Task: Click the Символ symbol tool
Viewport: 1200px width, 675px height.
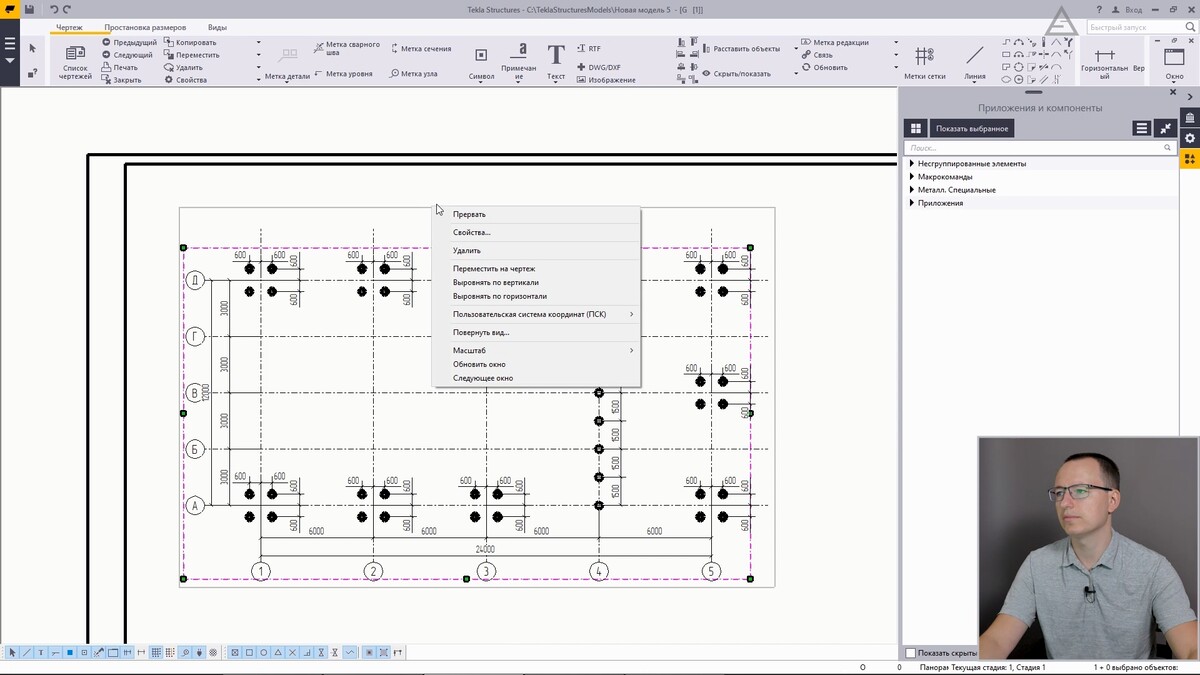Action: (x=481, y=60)
